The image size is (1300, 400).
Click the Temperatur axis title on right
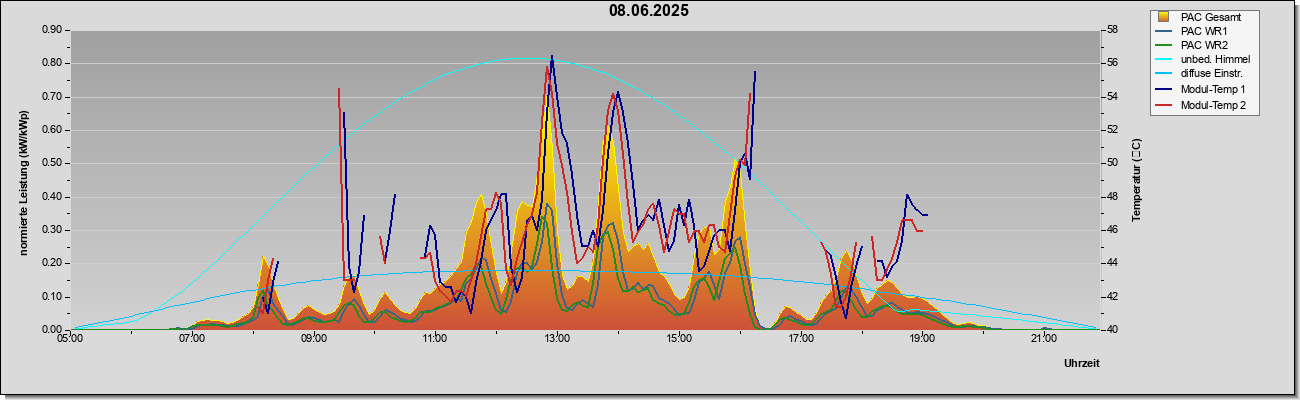click(x=1136, y=180)
